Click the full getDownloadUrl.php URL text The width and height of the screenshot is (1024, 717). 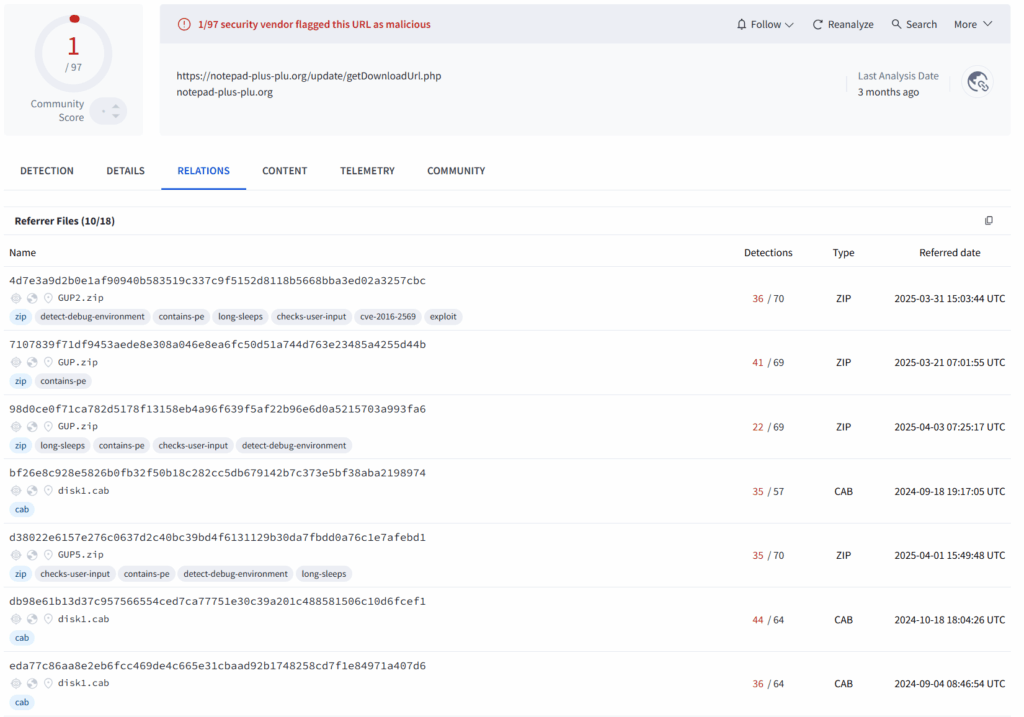point(309,76)
